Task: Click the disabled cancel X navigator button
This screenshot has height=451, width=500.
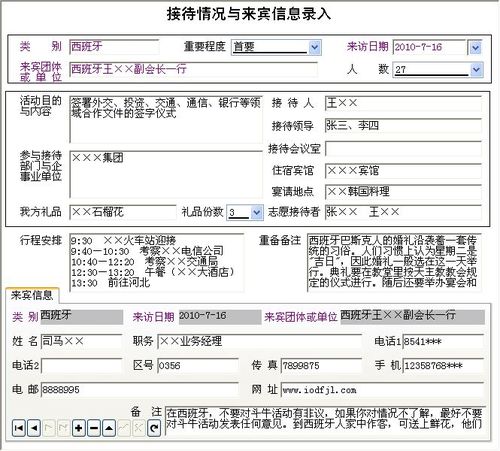Action: pos(139,428)
